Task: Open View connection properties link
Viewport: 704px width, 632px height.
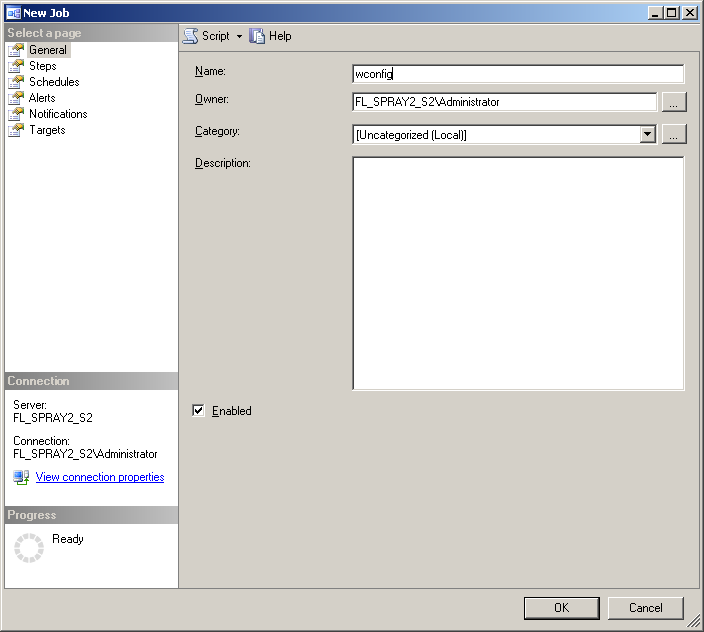Action: (100, 477)
